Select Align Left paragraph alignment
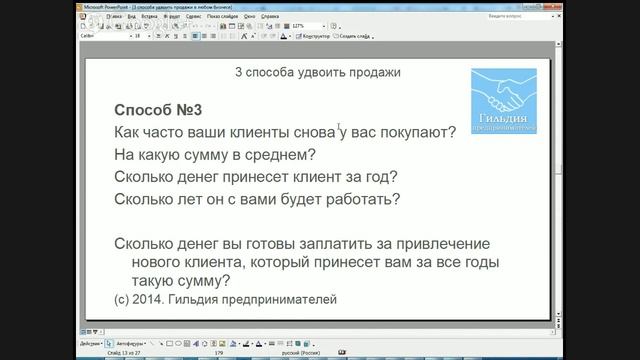Viewport: 640px width, 360px height. pos(195,36)
